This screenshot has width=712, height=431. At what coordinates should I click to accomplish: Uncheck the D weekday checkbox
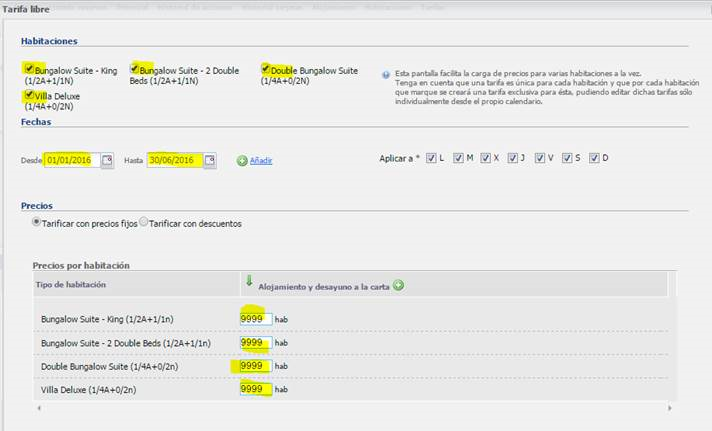coord(594,158)
